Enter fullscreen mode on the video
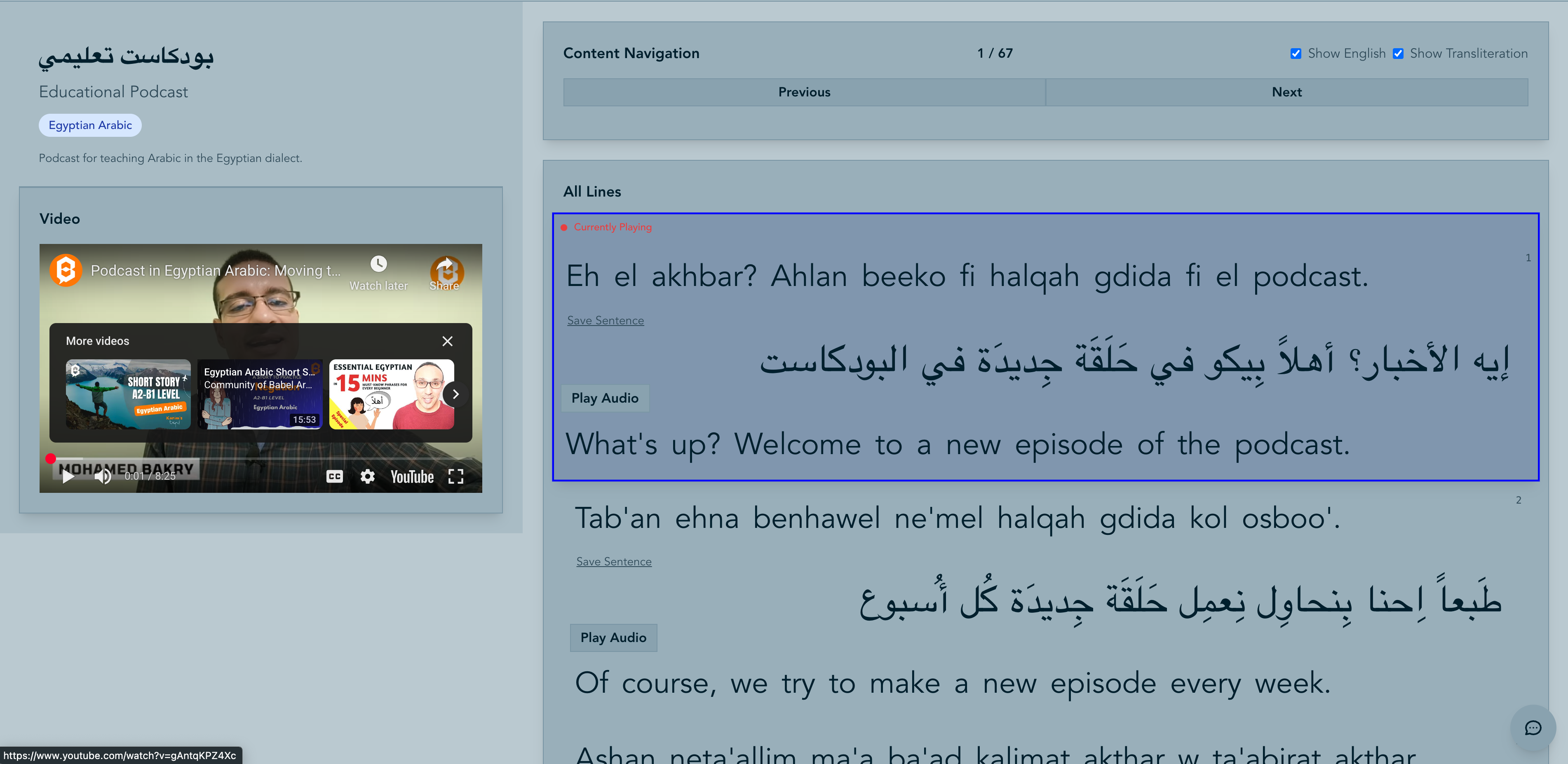This screenshot has height=764, width=1568. tap(456, 477)
